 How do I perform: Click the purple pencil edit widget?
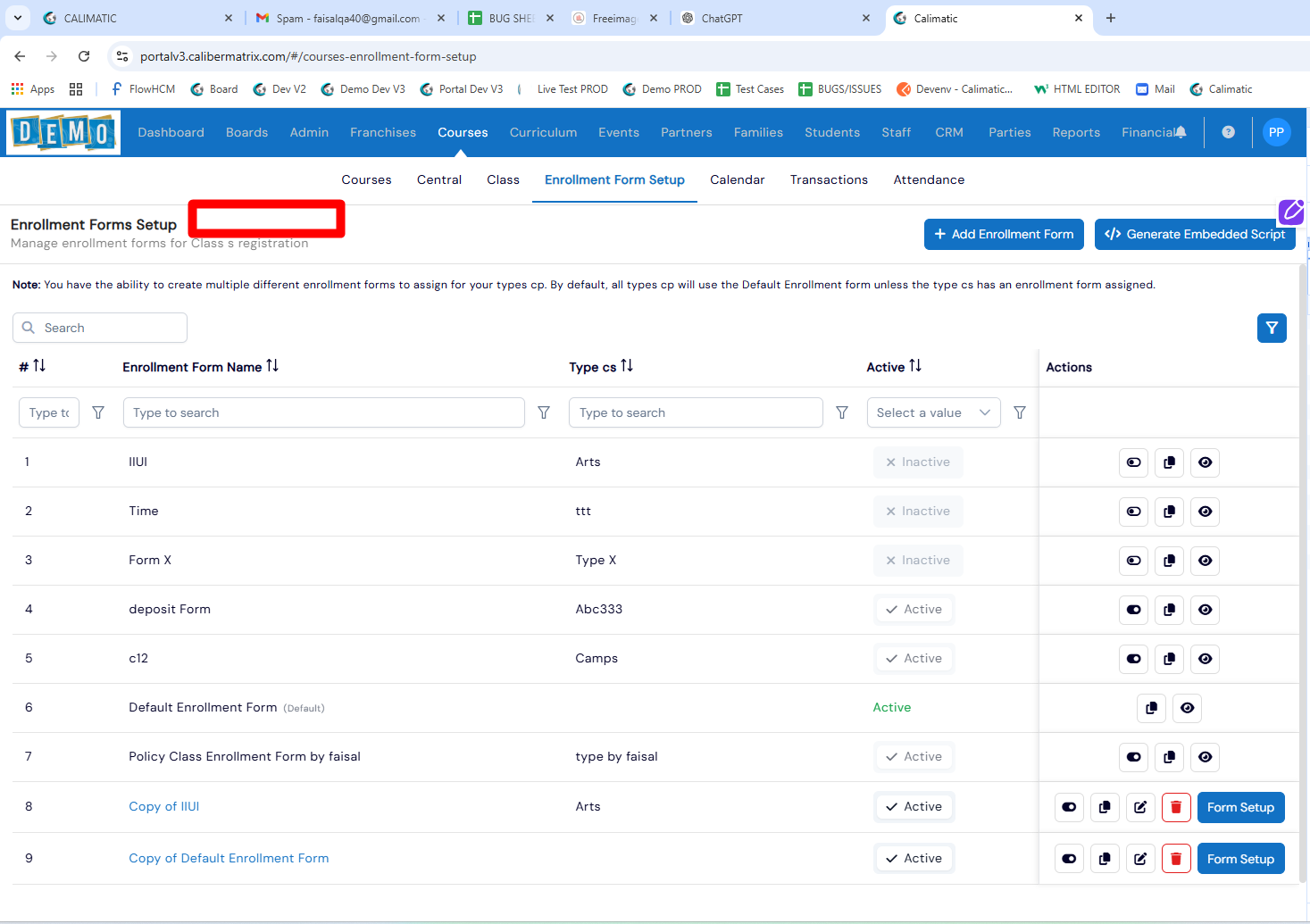coord(1292,212)
